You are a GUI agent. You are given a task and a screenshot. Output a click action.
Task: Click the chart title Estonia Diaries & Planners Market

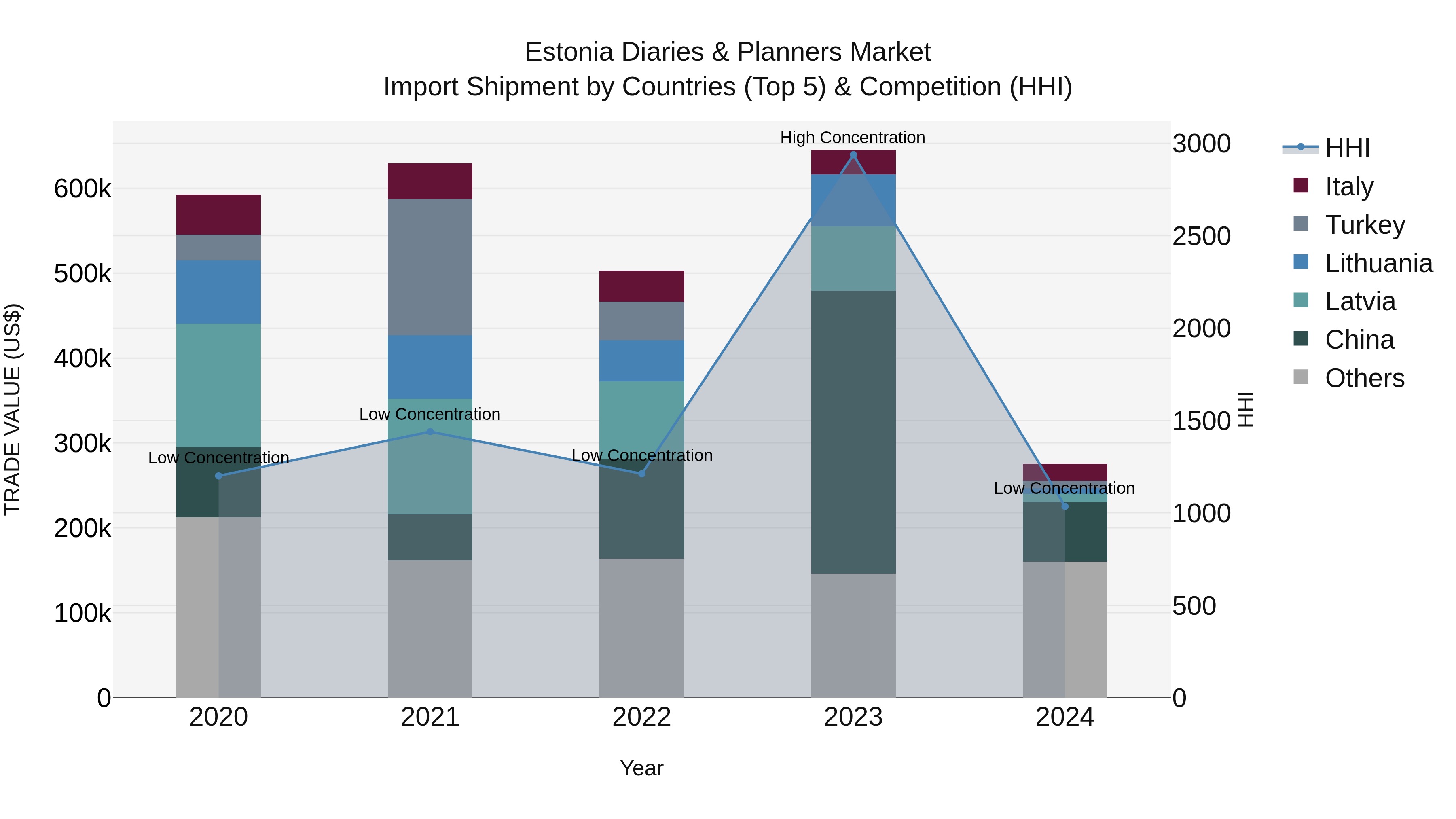click(728, 52)
